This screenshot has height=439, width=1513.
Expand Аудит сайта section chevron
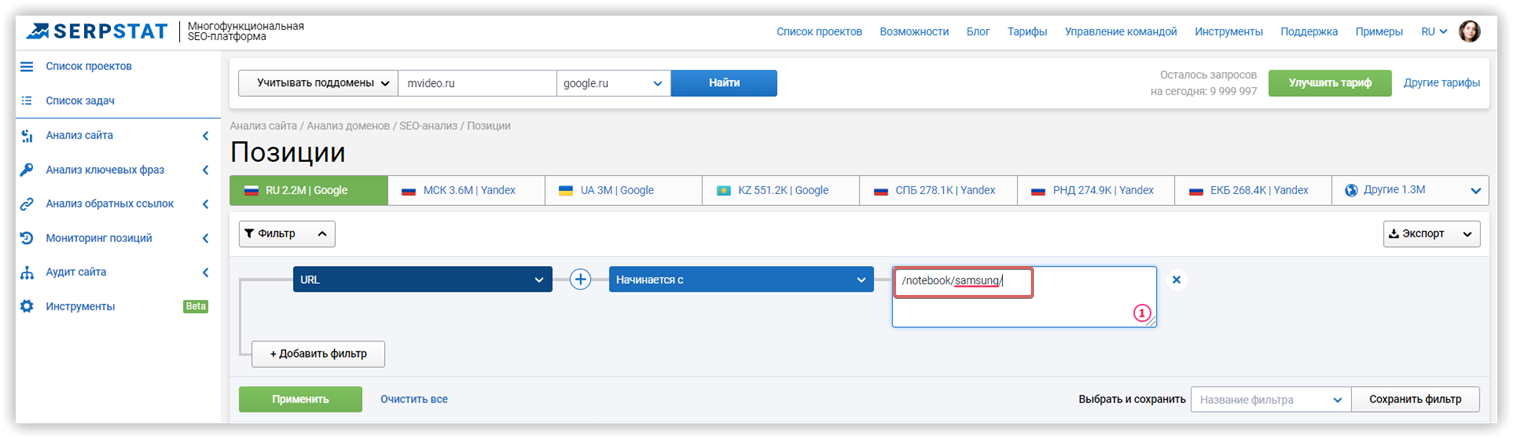(205, 272)
